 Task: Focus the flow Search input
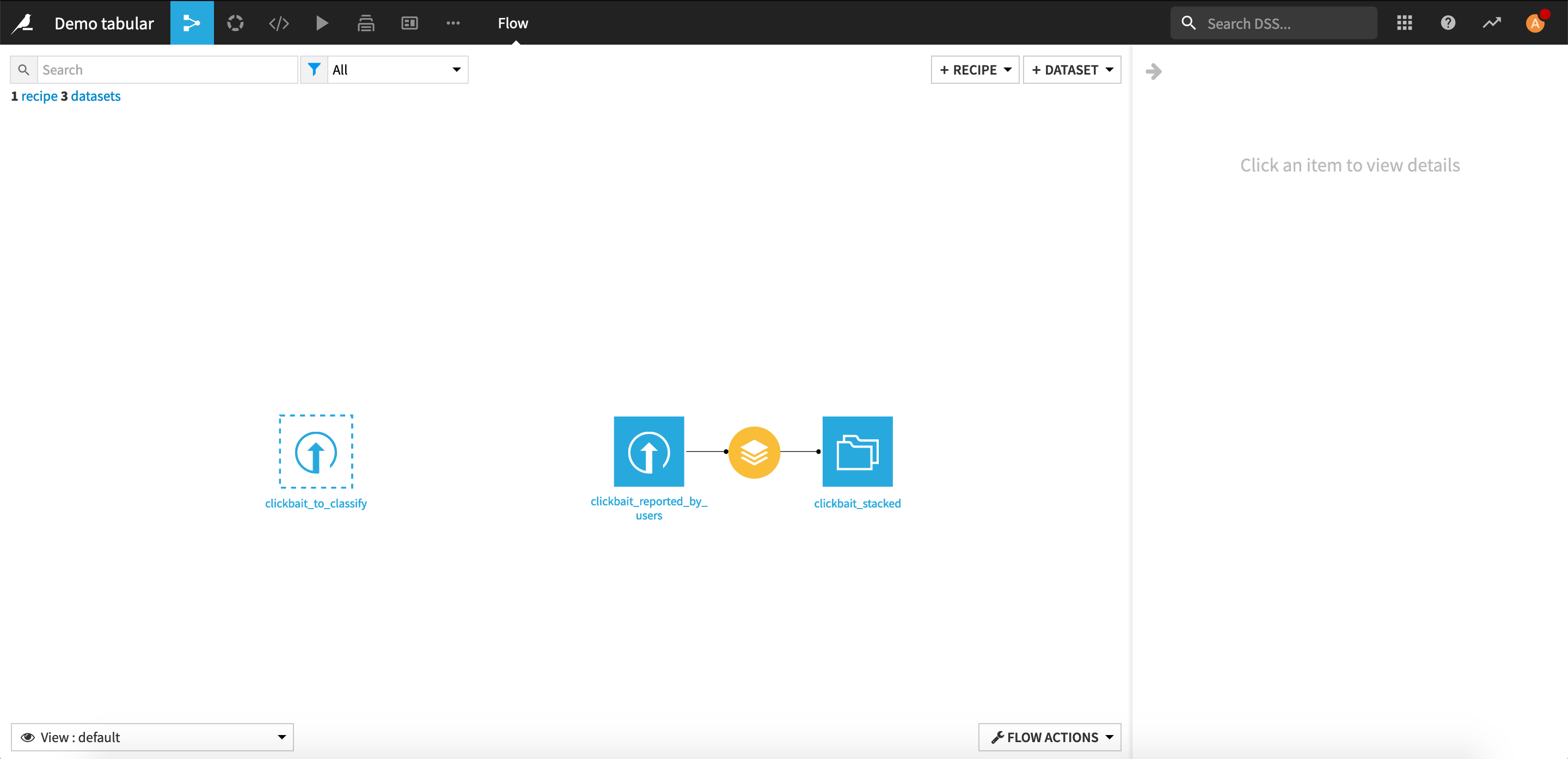pos(167,70)
